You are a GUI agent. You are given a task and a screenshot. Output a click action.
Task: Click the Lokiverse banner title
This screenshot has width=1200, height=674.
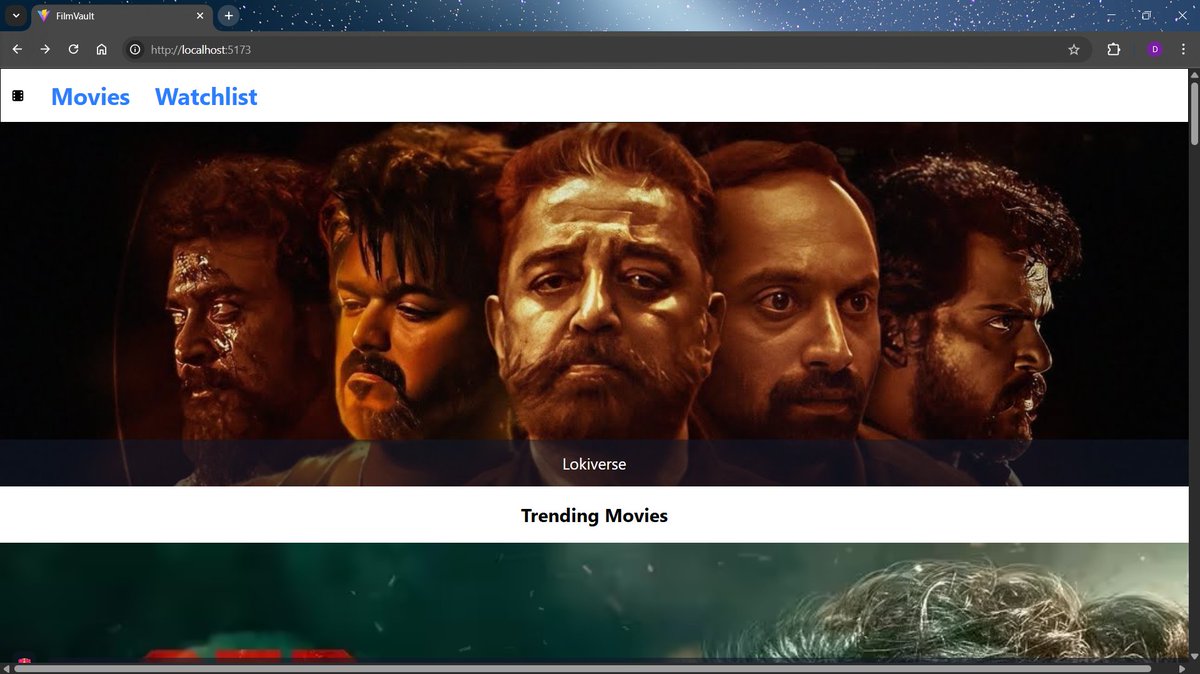pyautogui.click(x=594, y=464)
